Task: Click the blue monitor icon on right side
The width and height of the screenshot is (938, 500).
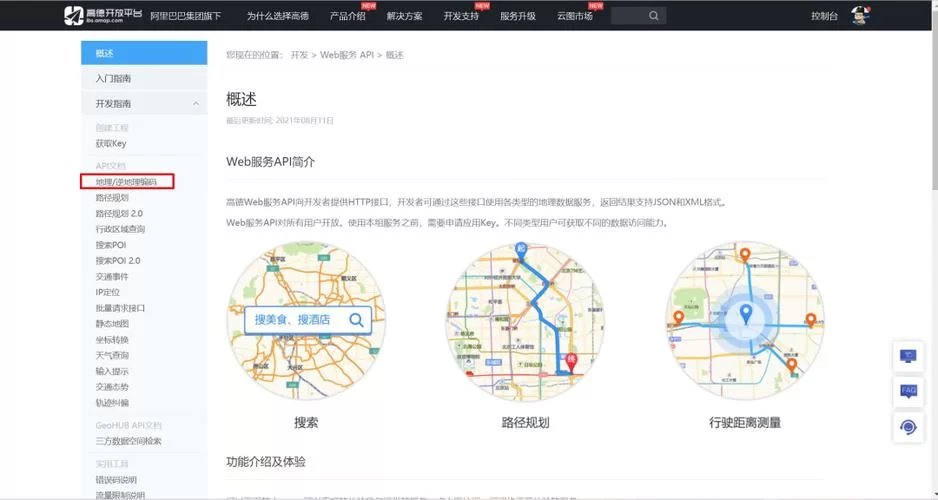Action: pyautogui.click(x=908, y=356)
